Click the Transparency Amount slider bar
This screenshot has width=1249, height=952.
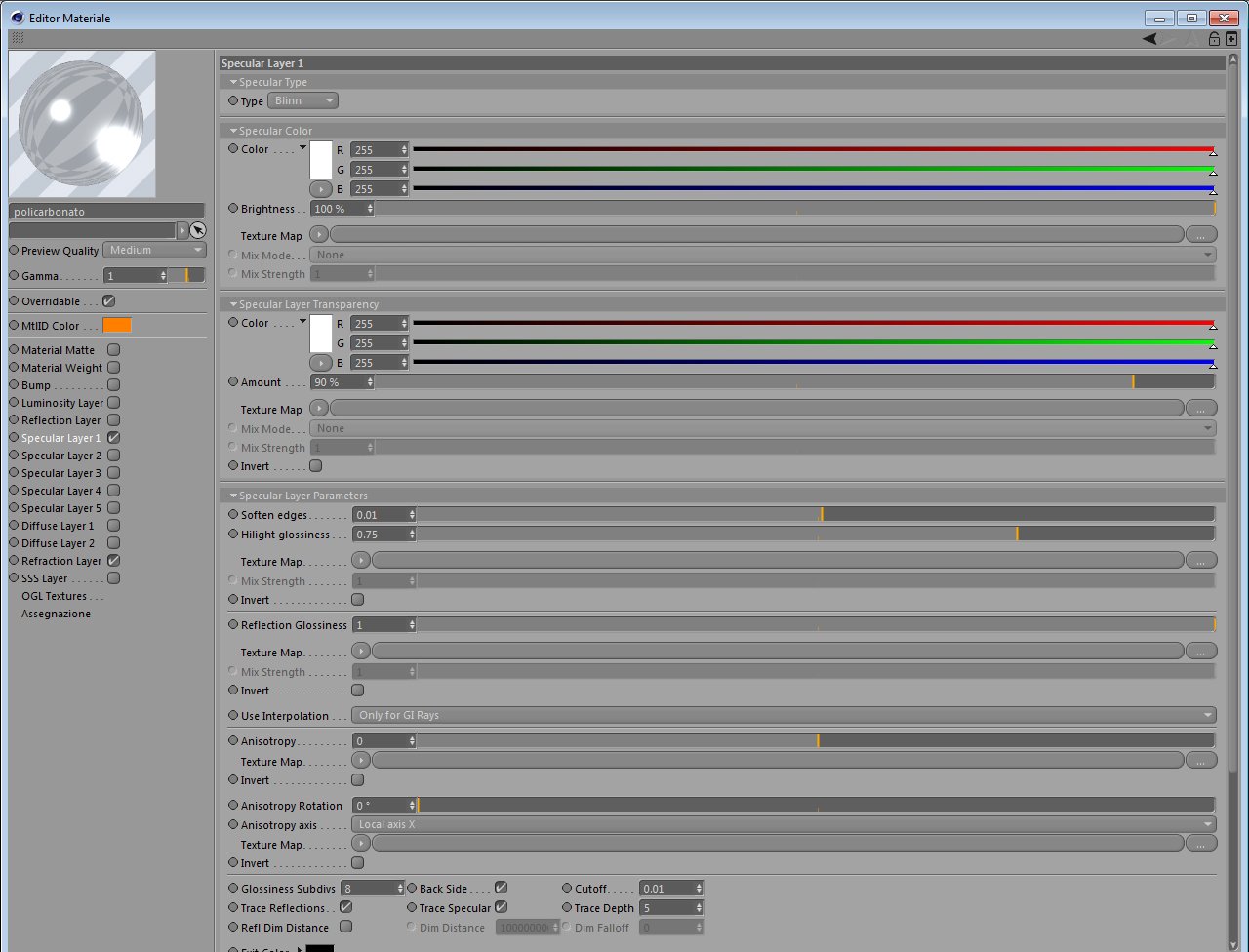[x=795, y=381]
